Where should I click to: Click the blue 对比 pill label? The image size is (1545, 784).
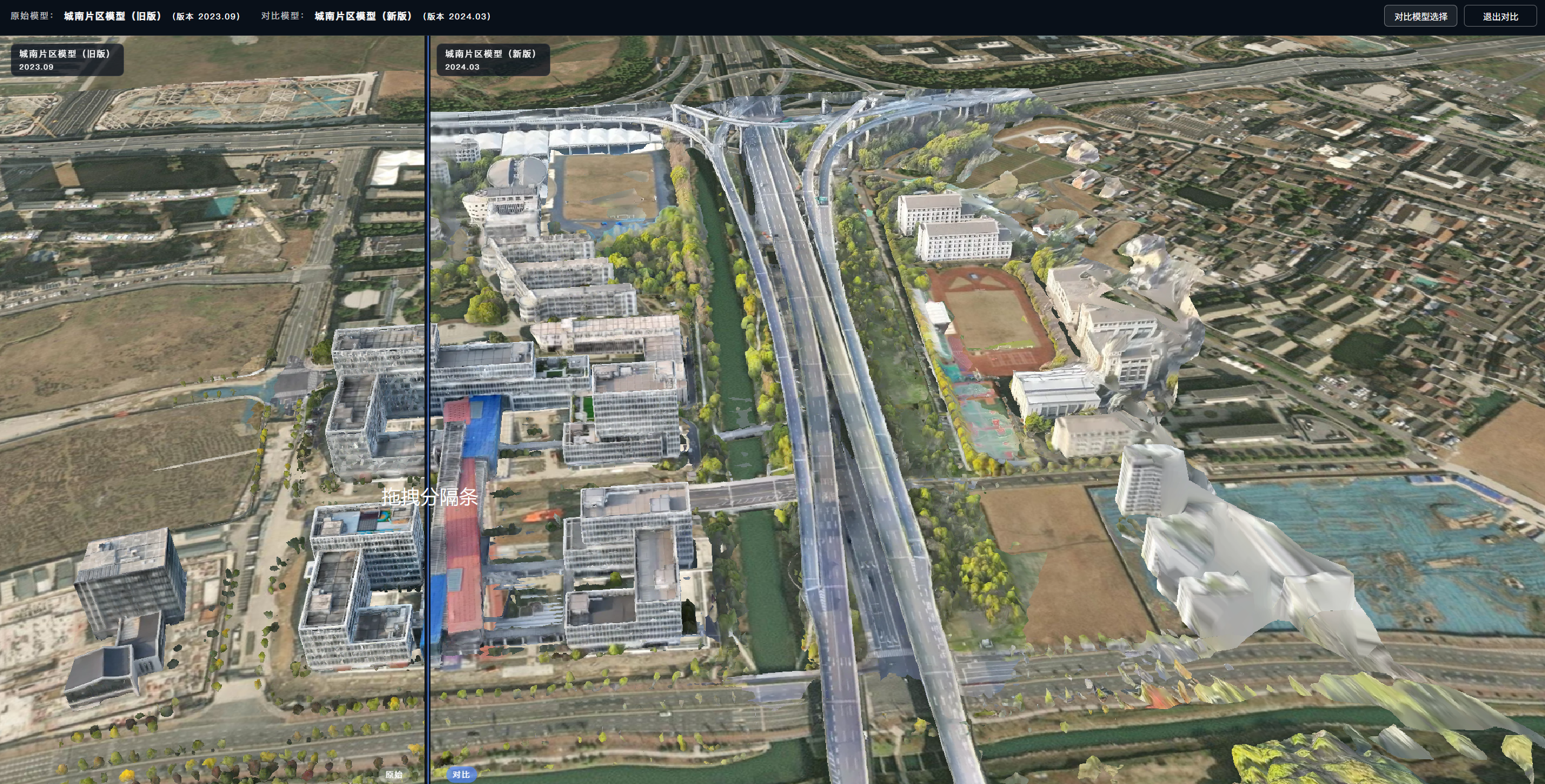point(461,774)
